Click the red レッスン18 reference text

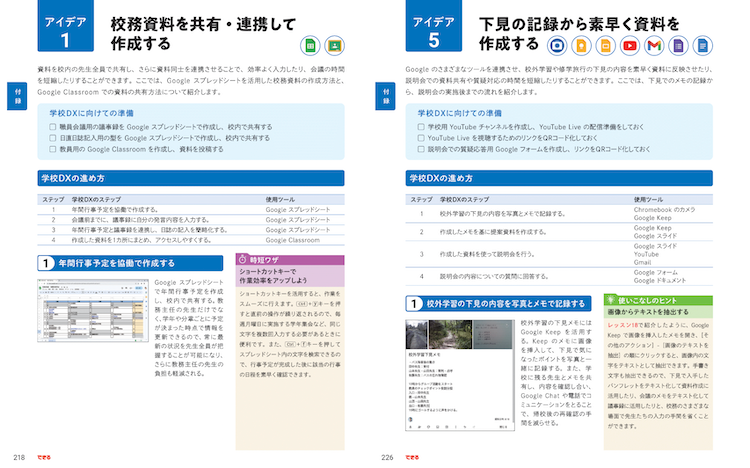click(x=622, y=325)
